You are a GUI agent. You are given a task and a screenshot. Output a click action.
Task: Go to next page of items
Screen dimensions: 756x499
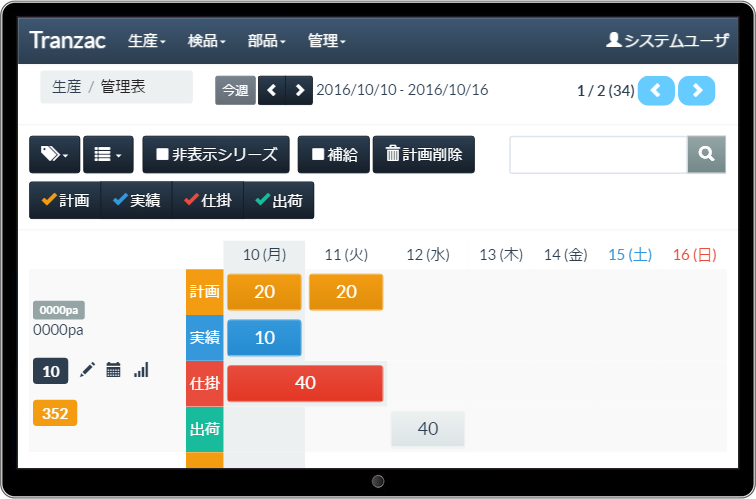697,91
